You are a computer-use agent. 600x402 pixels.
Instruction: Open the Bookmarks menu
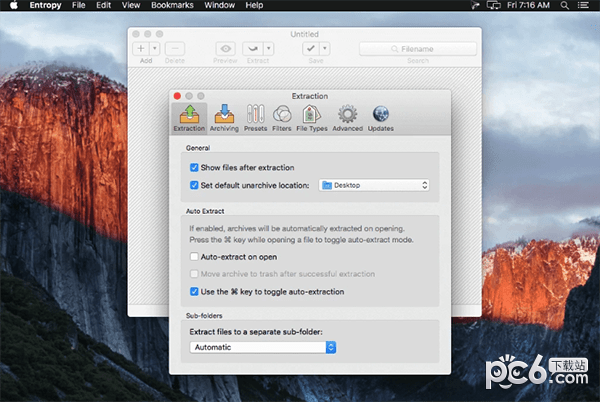coord(172,5)
